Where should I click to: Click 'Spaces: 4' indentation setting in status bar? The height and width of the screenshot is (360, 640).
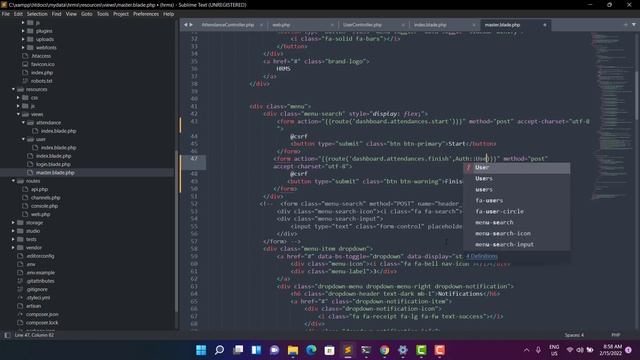pyautogui.click(x=574, y=335)
